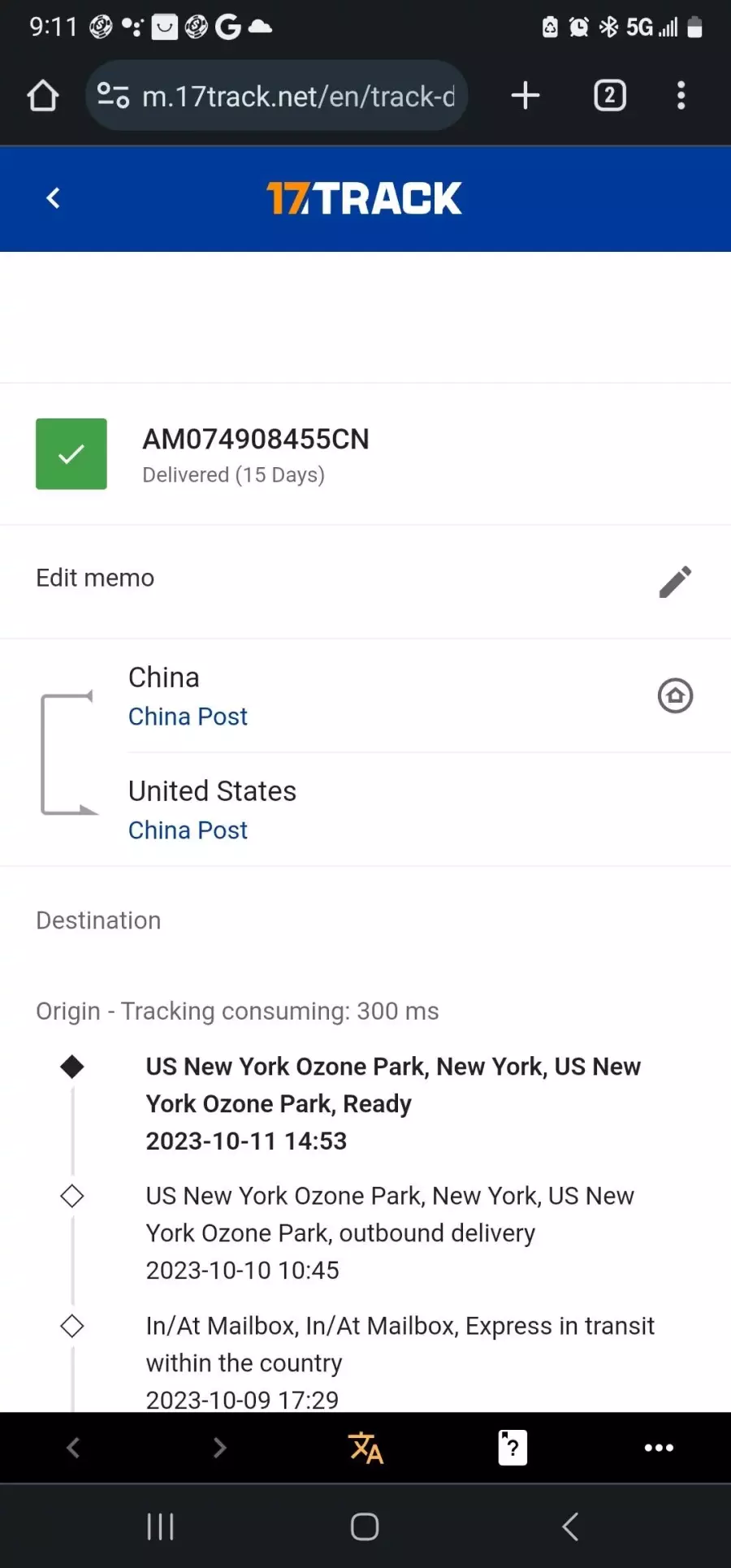Tap the browser home icon
The image size is (731, 1568).
43,96
